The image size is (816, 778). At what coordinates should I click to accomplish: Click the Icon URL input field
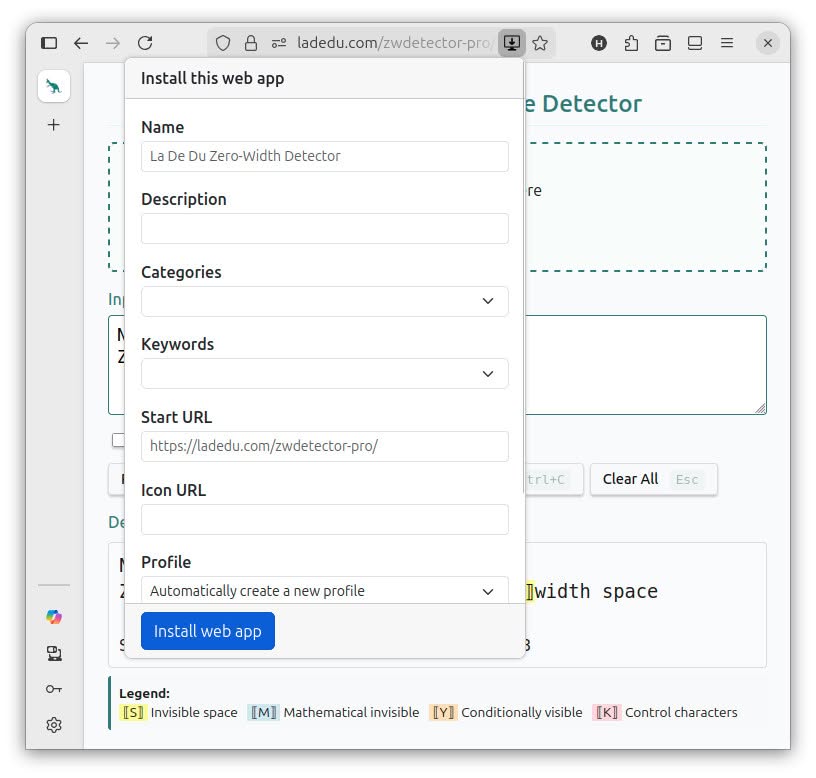pos(325,519)
